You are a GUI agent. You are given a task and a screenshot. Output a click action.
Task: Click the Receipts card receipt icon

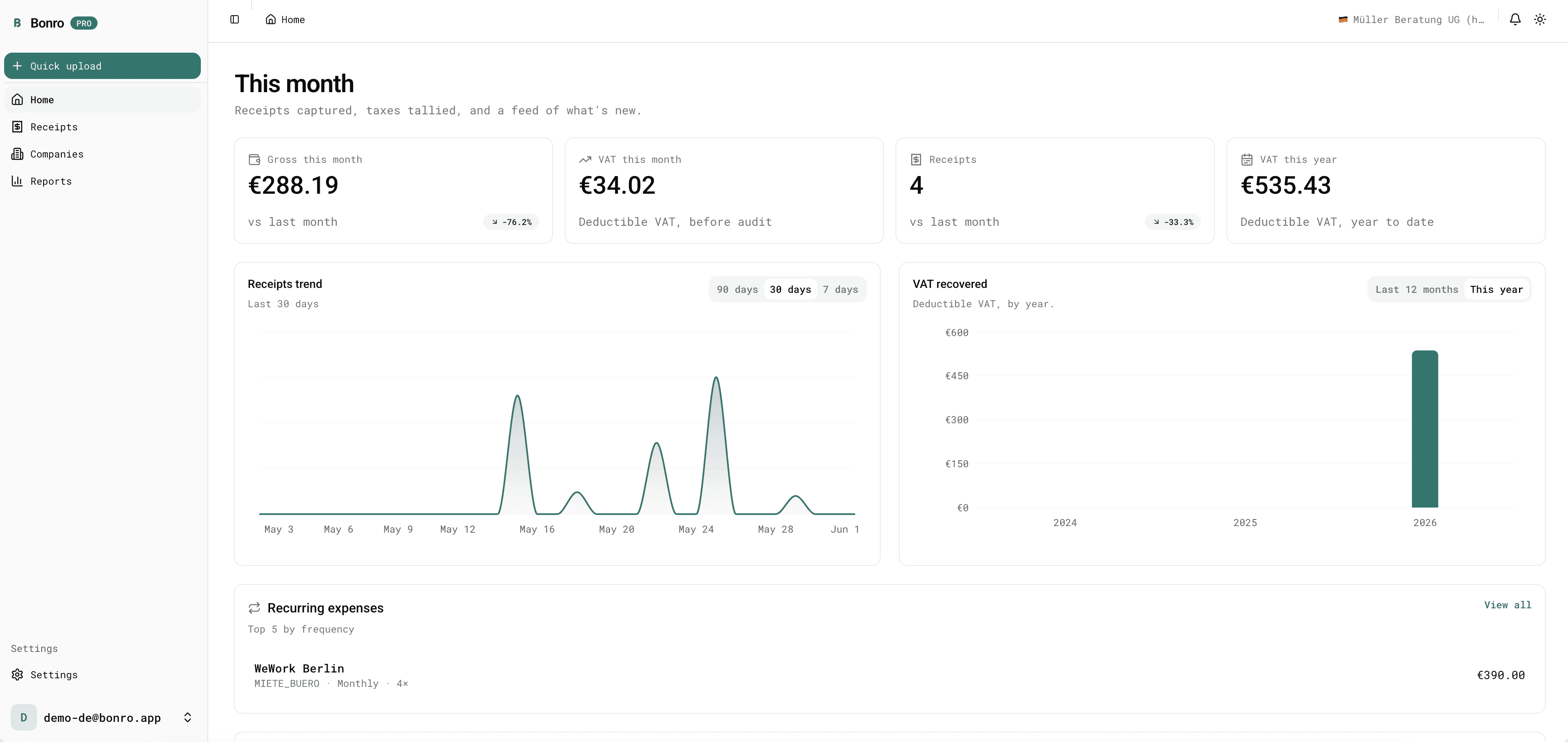(916, 159)
